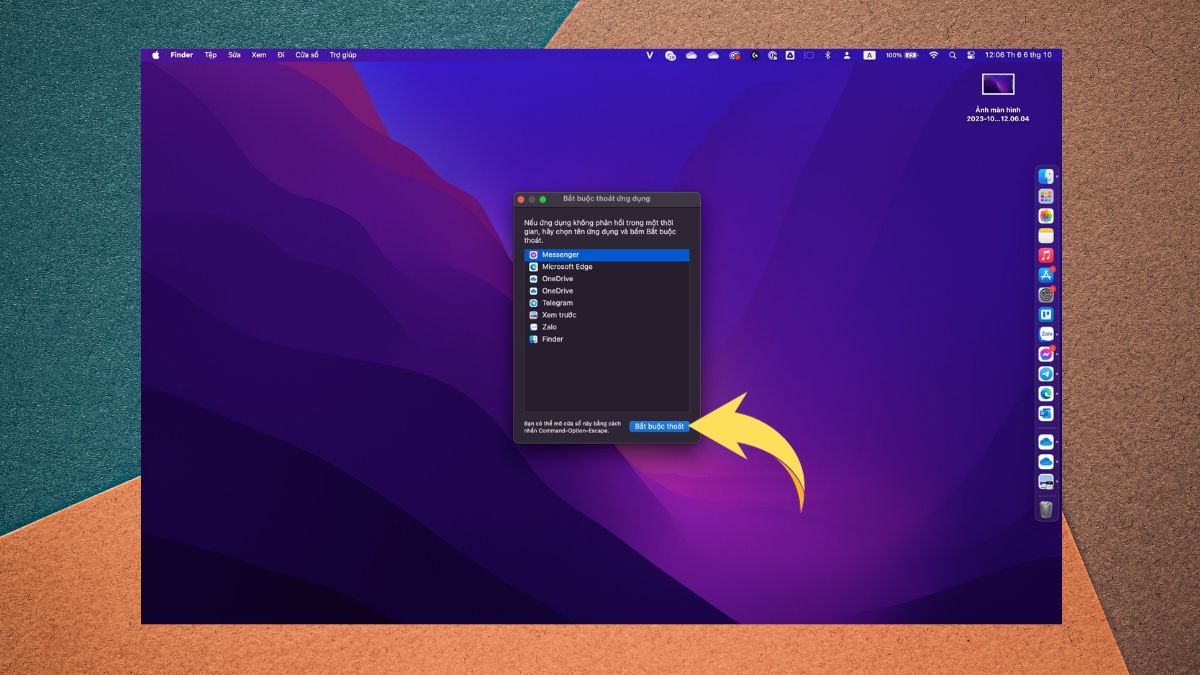Viewport: 1200px width, 675px height.
Task: Launch Photos from the Dock
Action: (x=1046, y=216)
